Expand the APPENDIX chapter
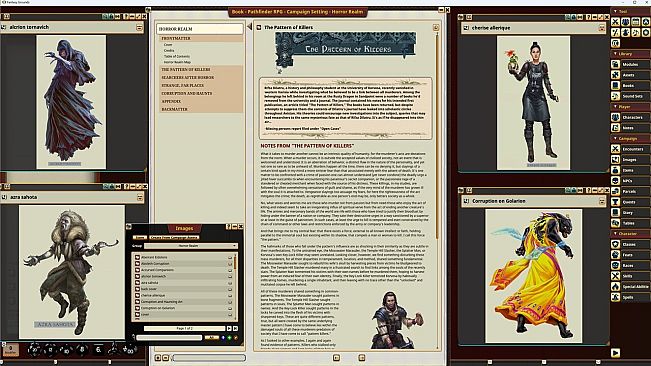Viewport: 651px width, 366px height. point(201,101)
